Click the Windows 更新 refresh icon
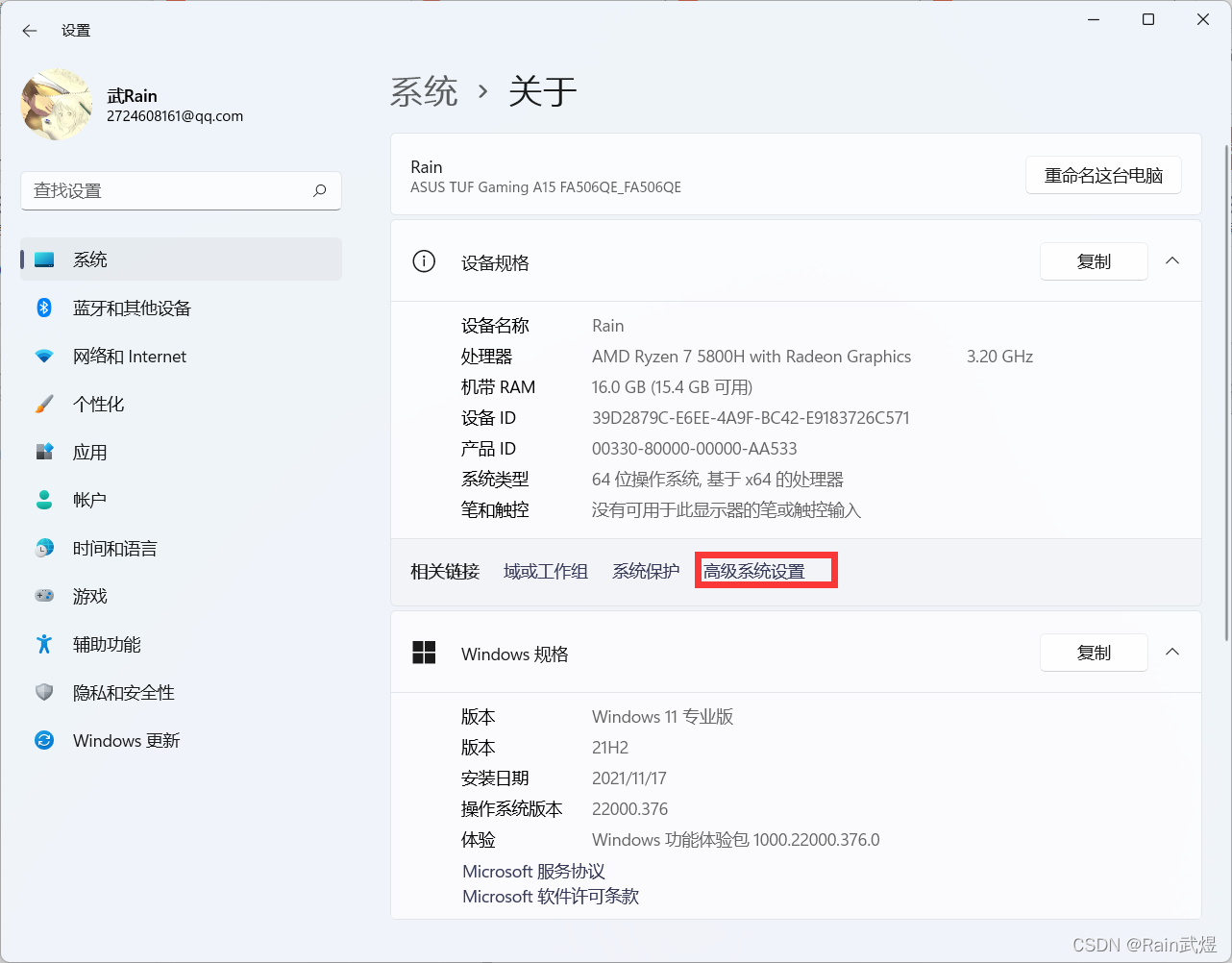Viewport: 1232px width, 963px height. pyautogui.click(x=44, y=740)
